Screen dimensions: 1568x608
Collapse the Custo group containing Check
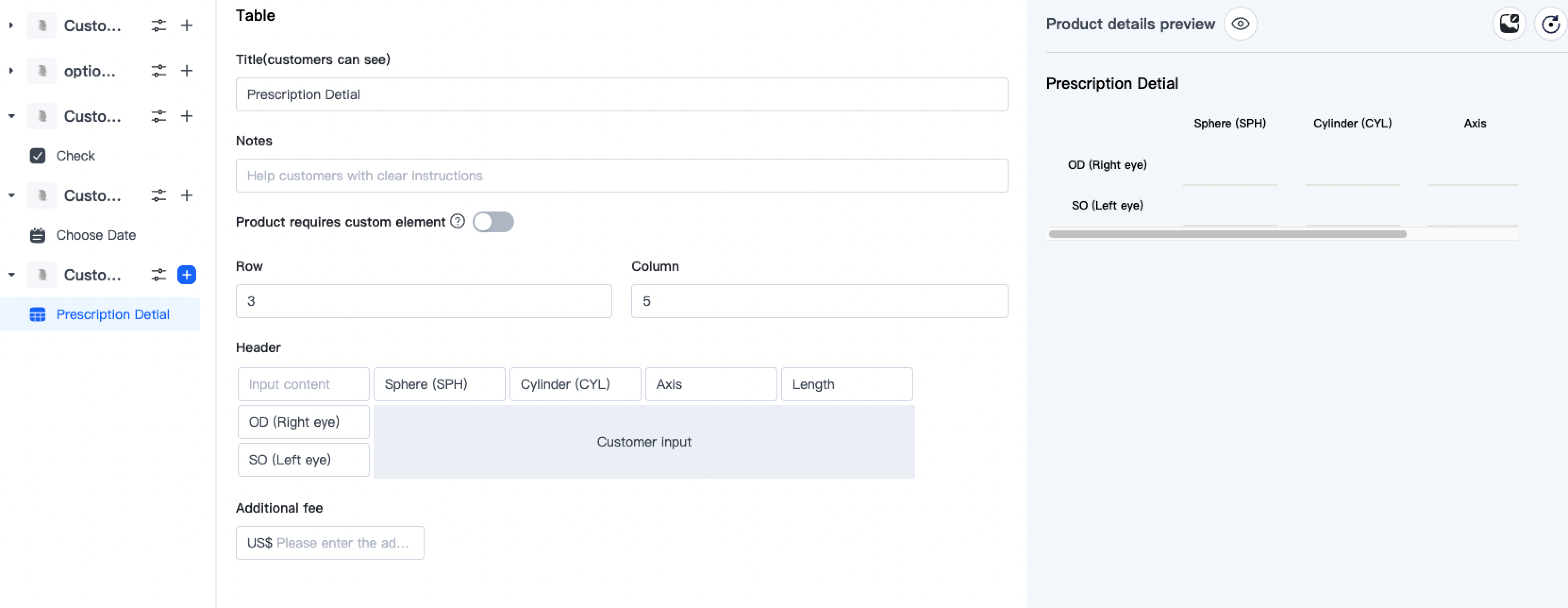pyautogui.click(x=11, y=117)
